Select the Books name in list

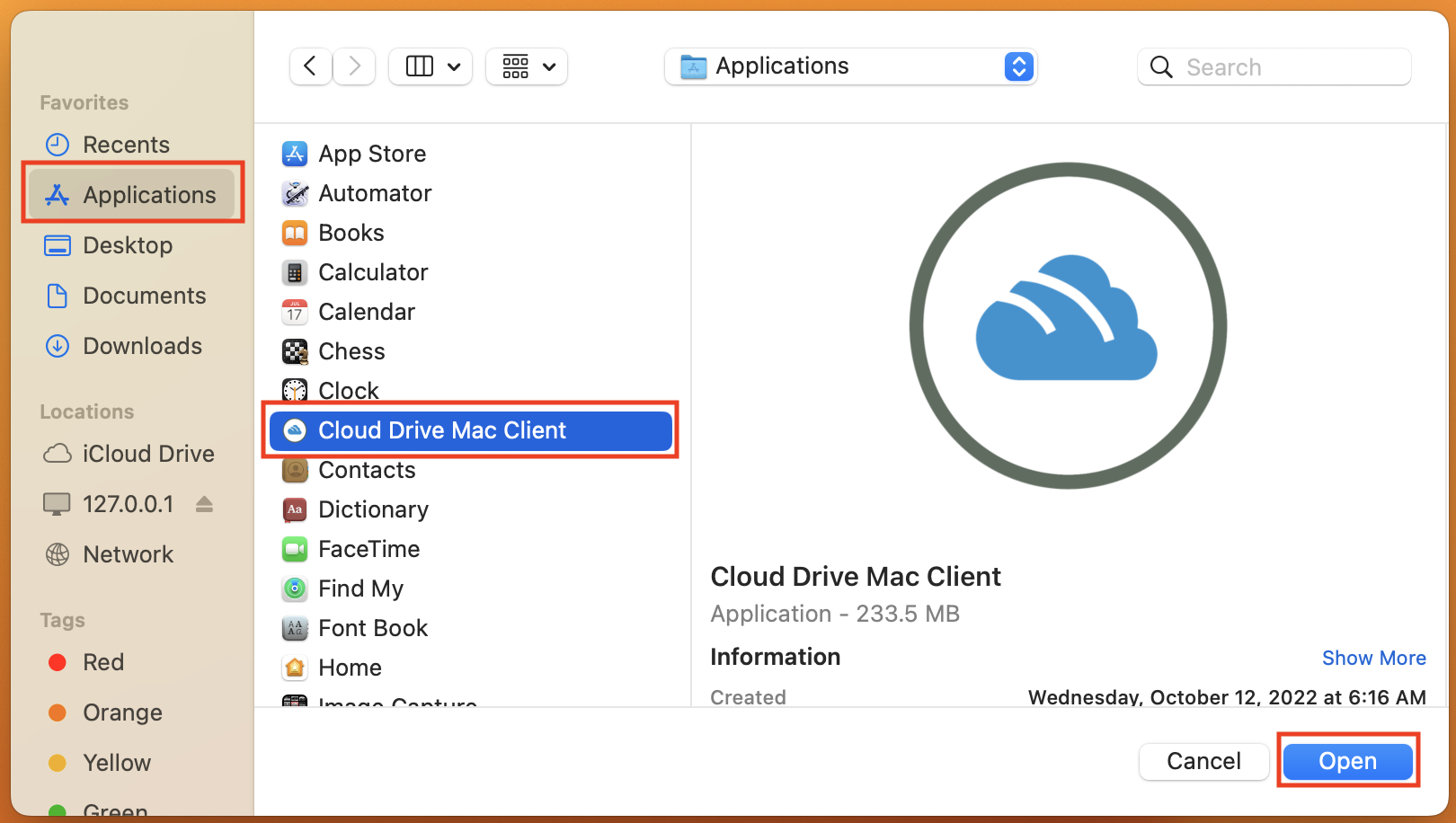click(351, 233)
